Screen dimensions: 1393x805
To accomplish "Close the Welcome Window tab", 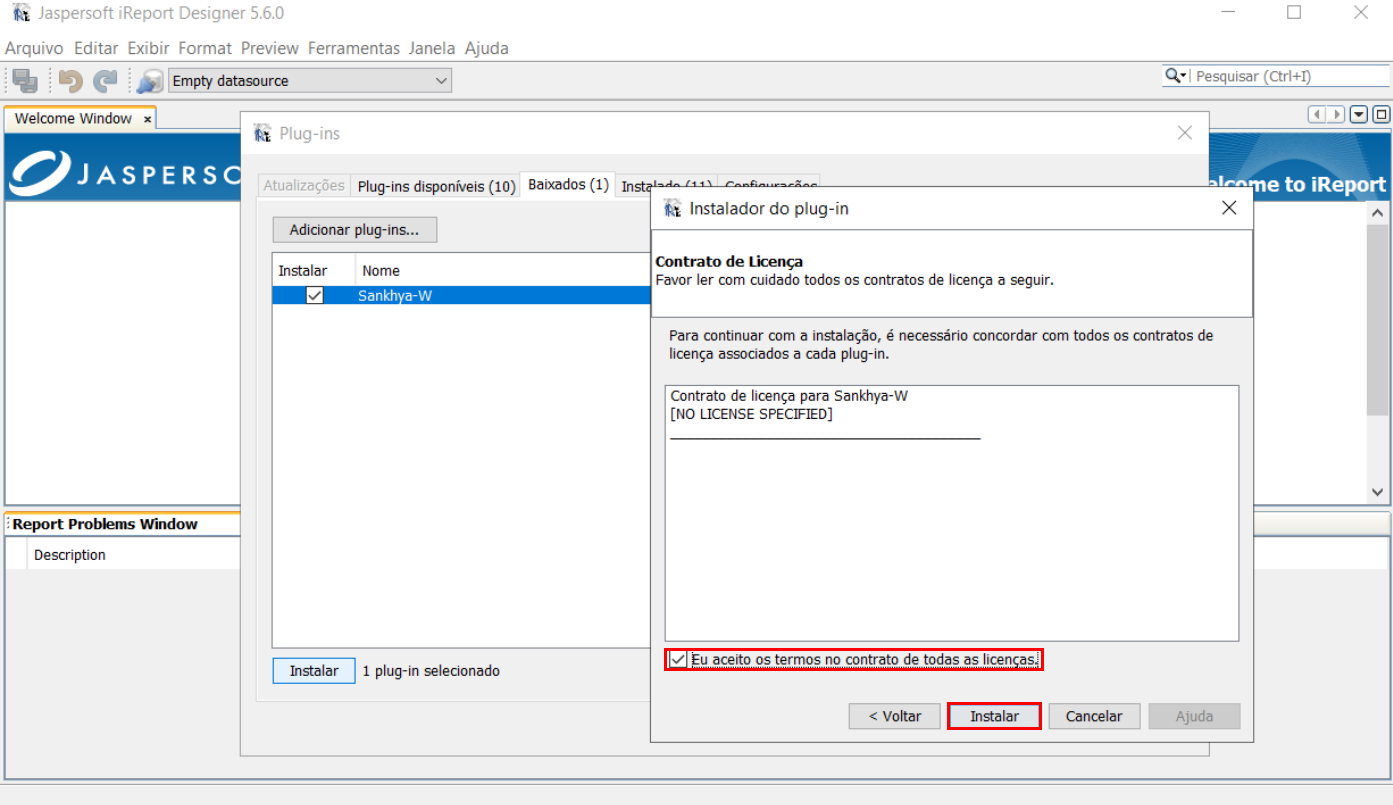I will [147, 119].
